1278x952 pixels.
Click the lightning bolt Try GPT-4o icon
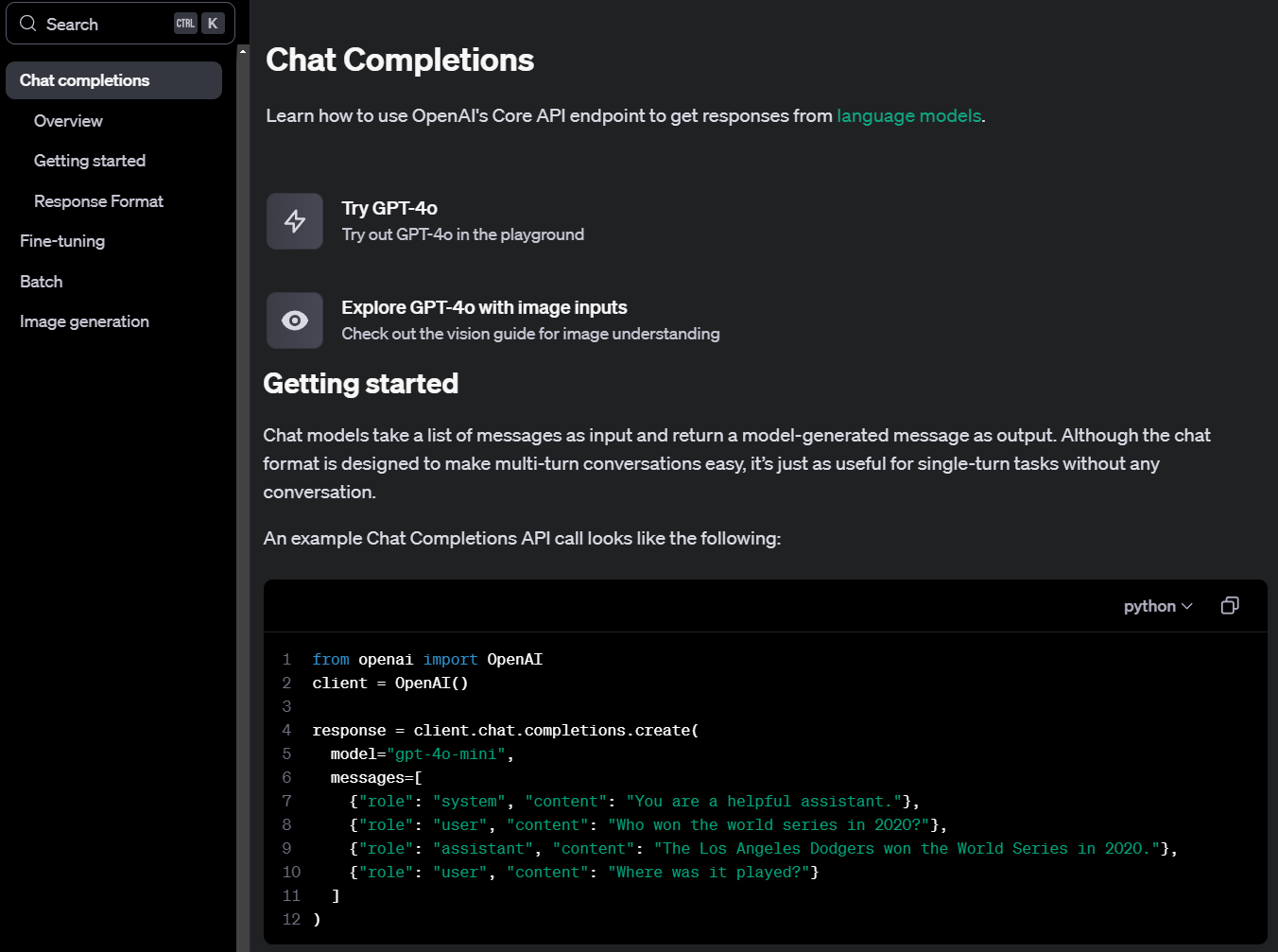coord(295,221)
